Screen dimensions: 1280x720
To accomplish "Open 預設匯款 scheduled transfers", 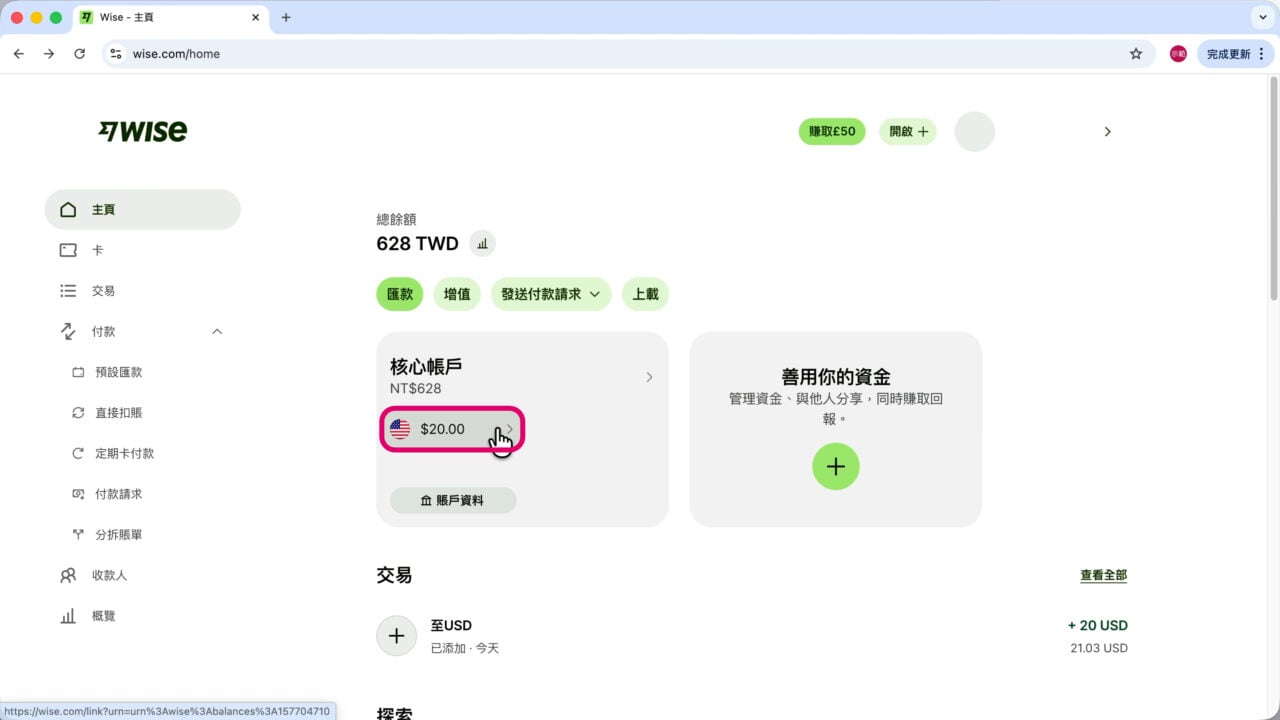I will 118,372.
